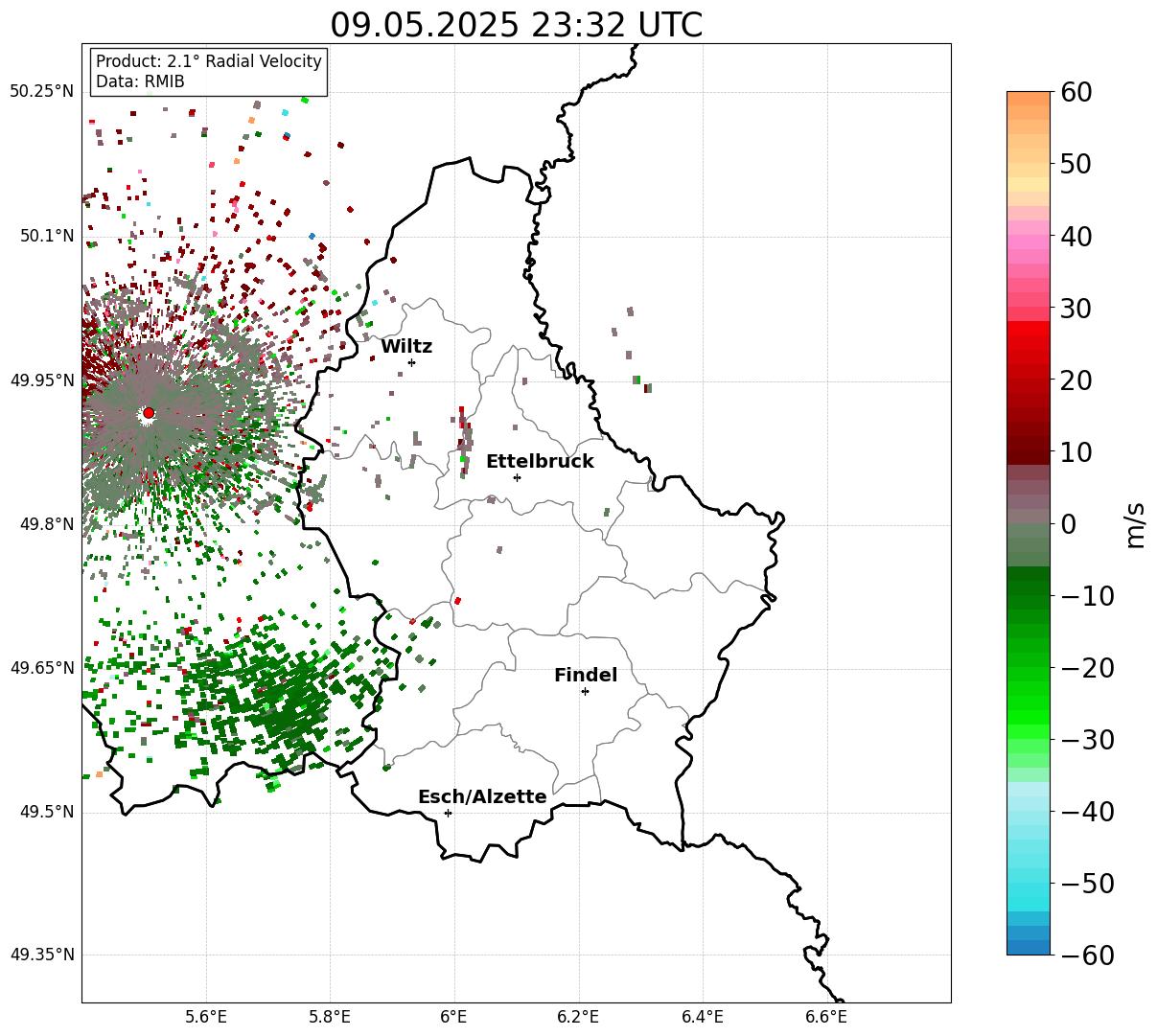Click the colorbar −10 tick label
Viewport: 1157px width, 1036px height.
(1087, 596)
